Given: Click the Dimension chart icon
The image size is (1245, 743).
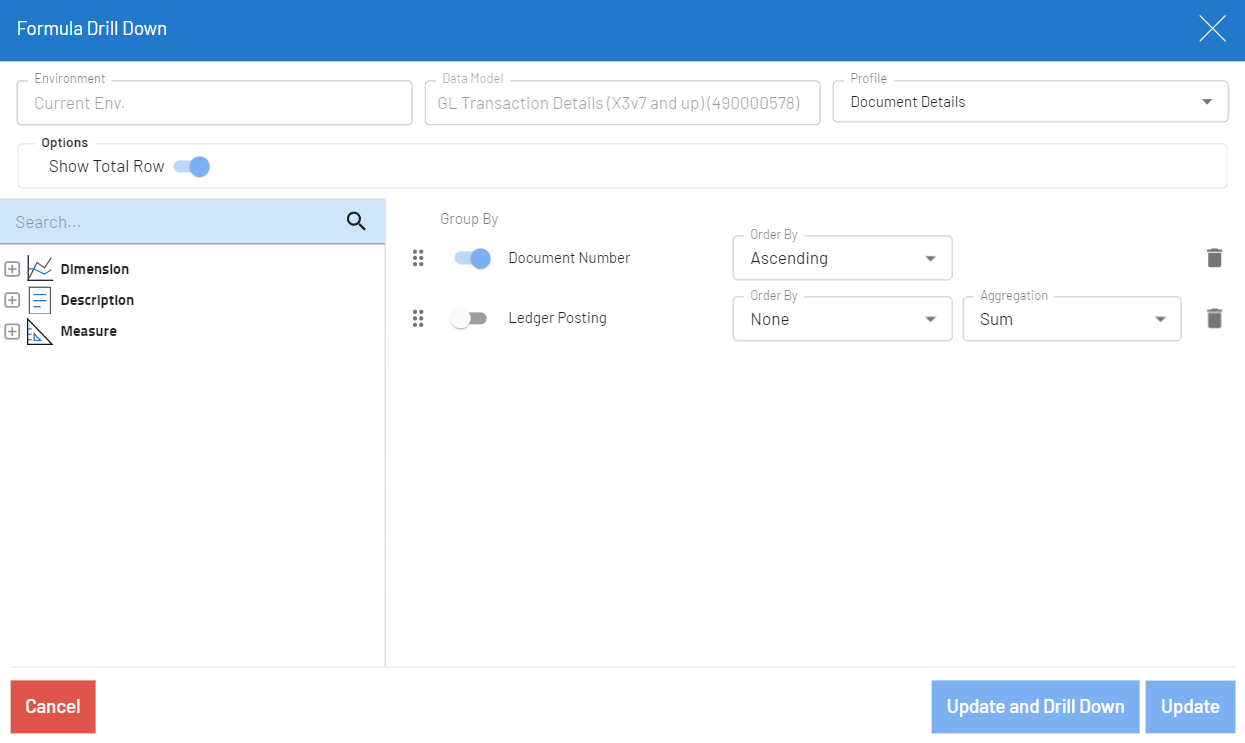Looking at the screenshot, I should click(x=40, y=269).
